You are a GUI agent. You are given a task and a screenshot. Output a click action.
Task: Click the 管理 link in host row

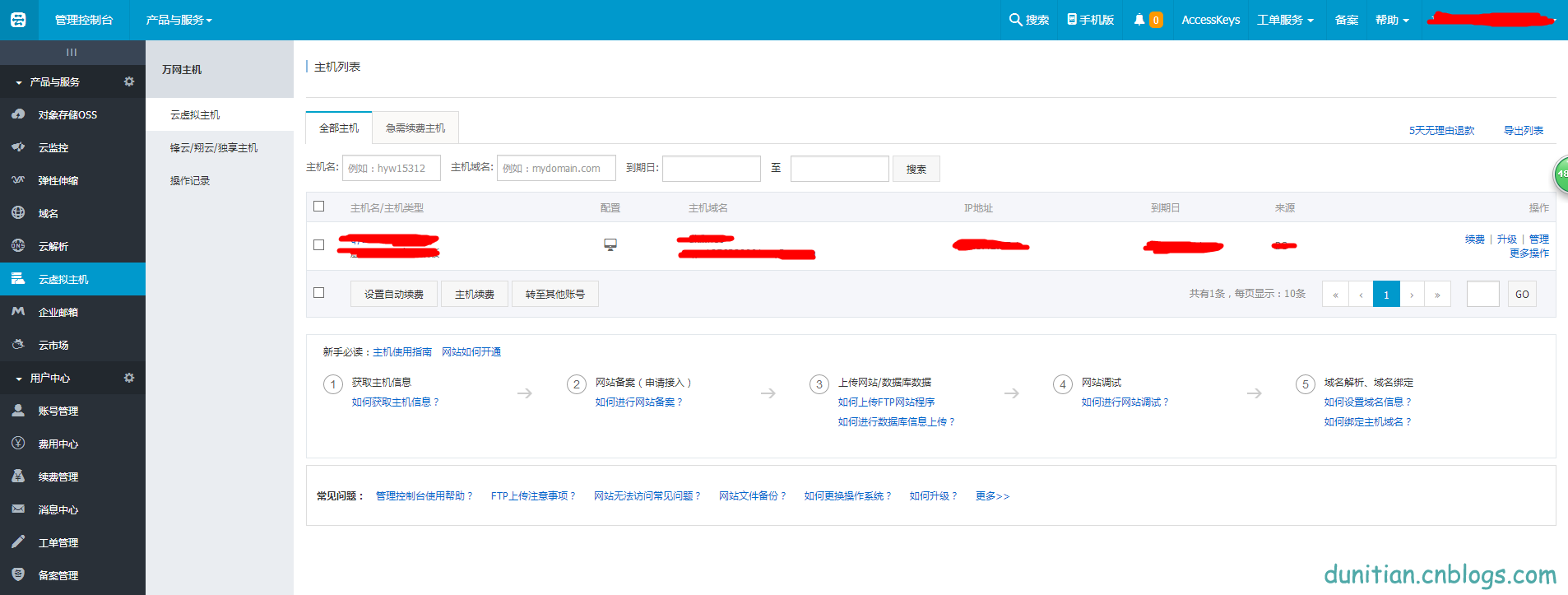[x=1539, y=239]
